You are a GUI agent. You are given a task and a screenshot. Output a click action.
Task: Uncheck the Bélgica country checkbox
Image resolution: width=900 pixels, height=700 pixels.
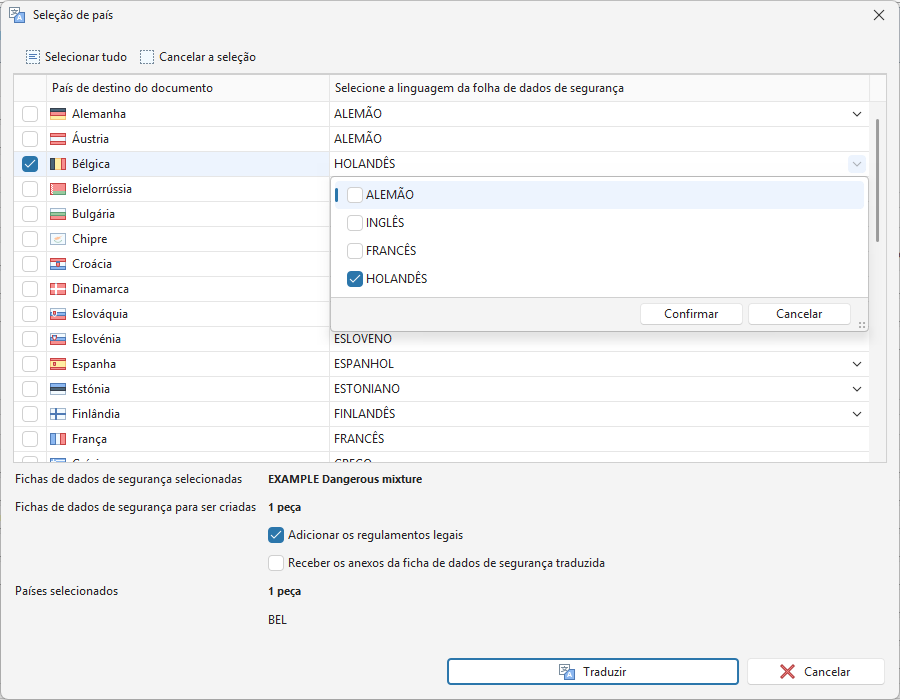(30, 164)
